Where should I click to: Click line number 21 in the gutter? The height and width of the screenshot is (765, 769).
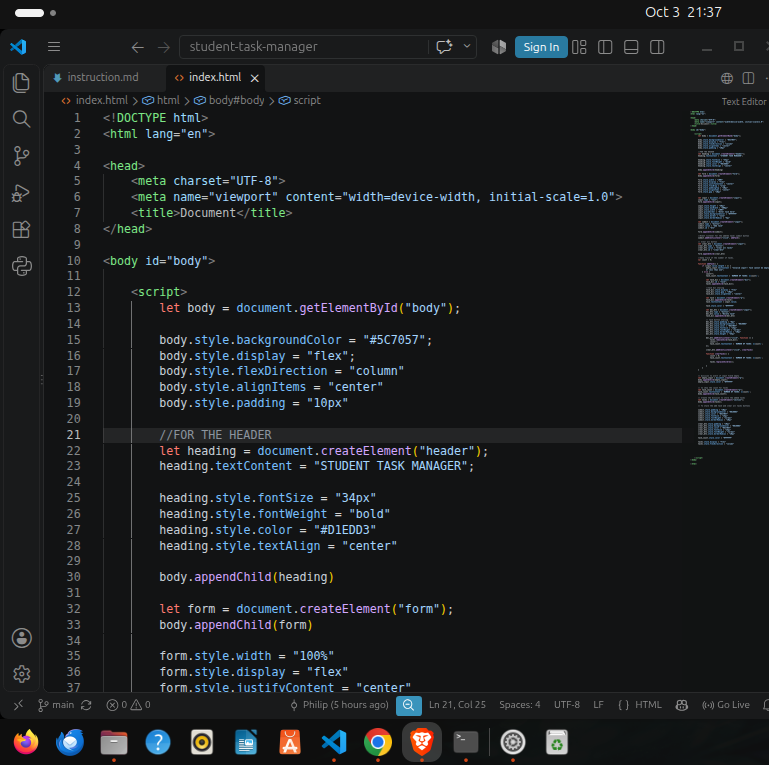74,435
